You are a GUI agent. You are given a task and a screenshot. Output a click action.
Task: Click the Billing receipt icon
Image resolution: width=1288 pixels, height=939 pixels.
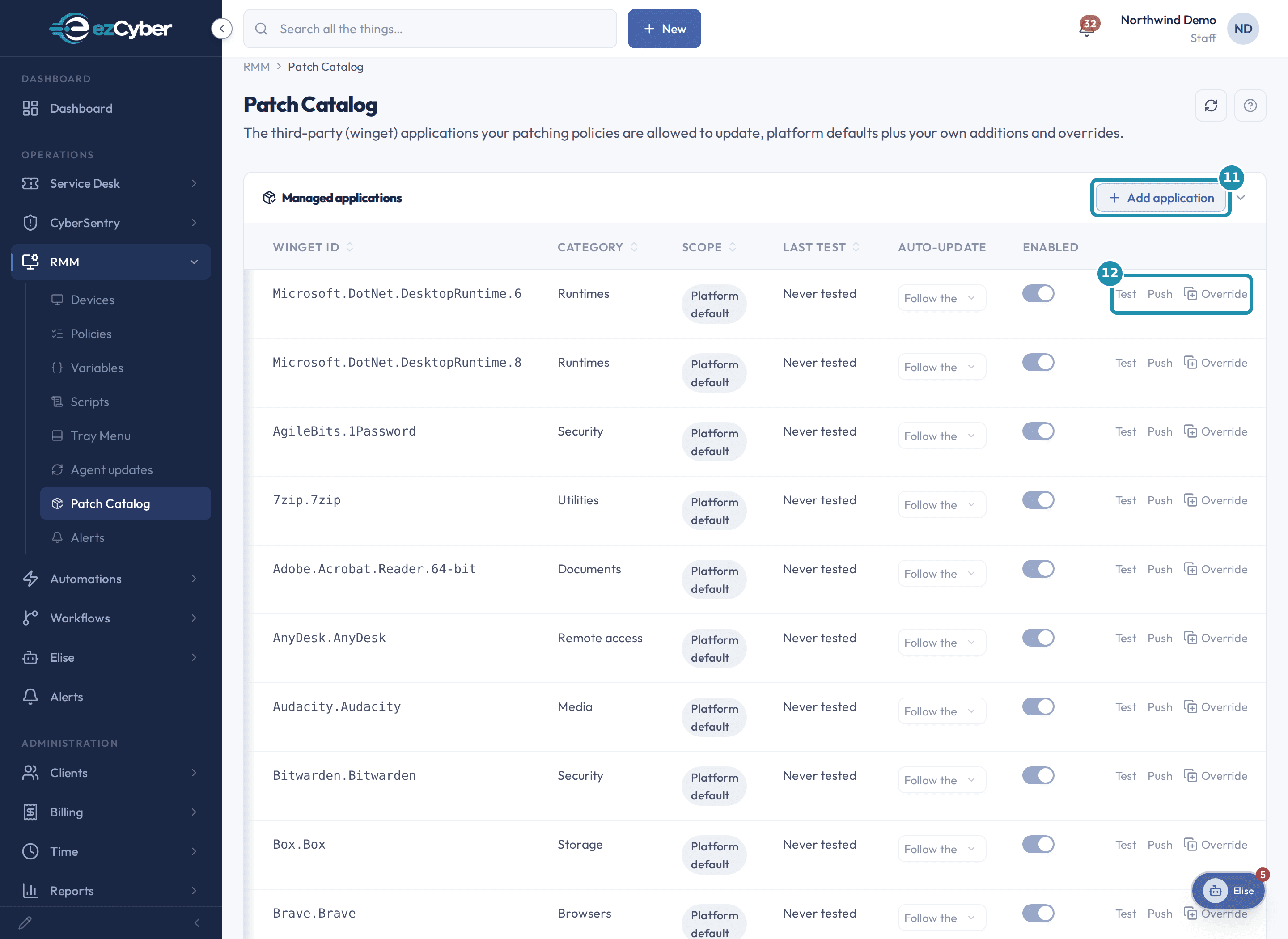coord(30,812)
